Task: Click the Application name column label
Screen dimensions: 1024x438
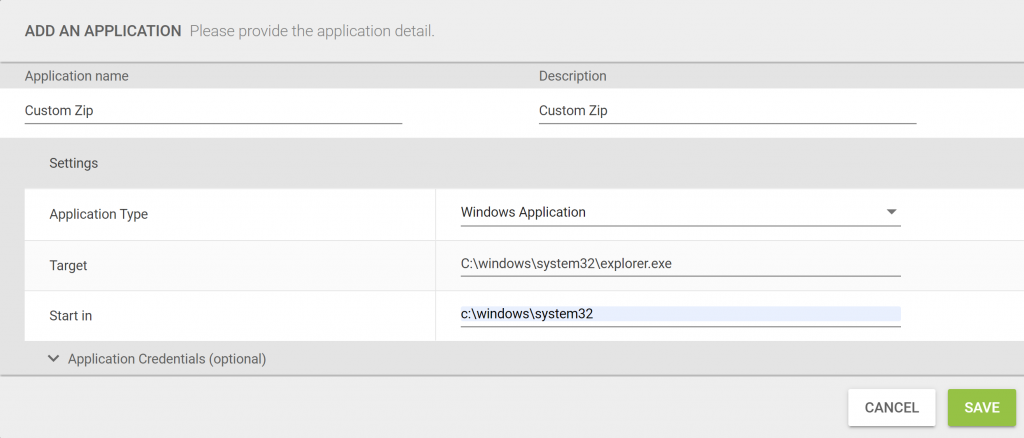Action: [76, 76]
